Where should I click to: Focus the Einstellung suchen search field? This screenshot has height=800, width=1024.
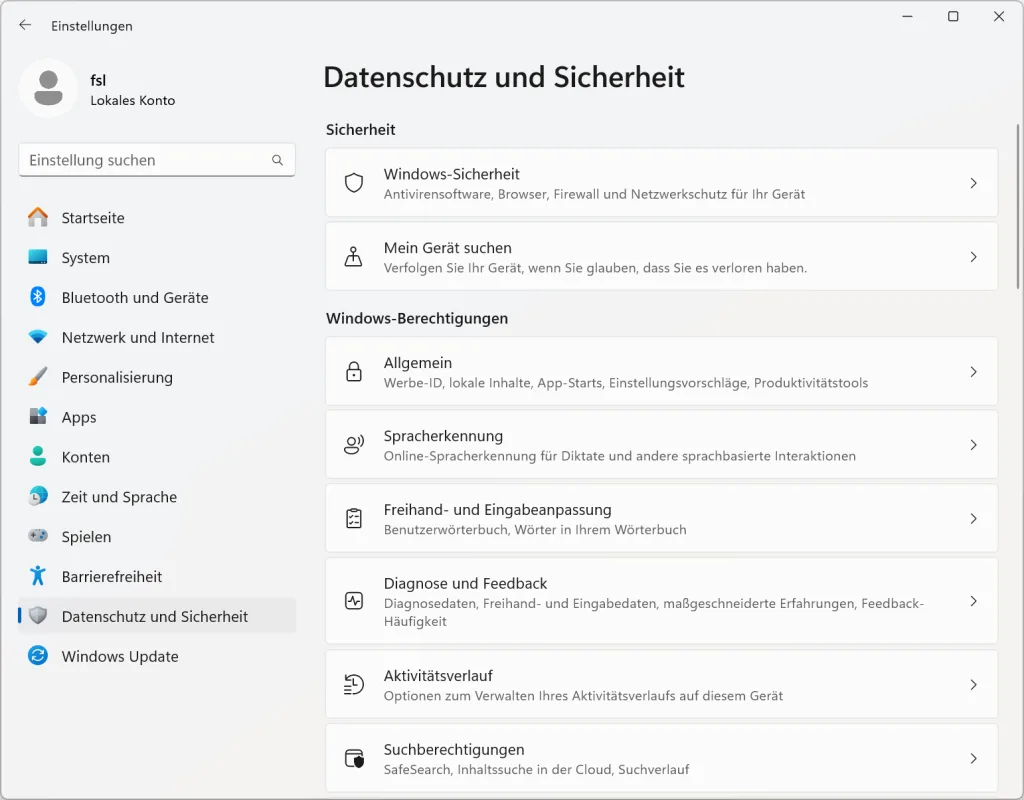pyautogui.click(x=145, y=160)
